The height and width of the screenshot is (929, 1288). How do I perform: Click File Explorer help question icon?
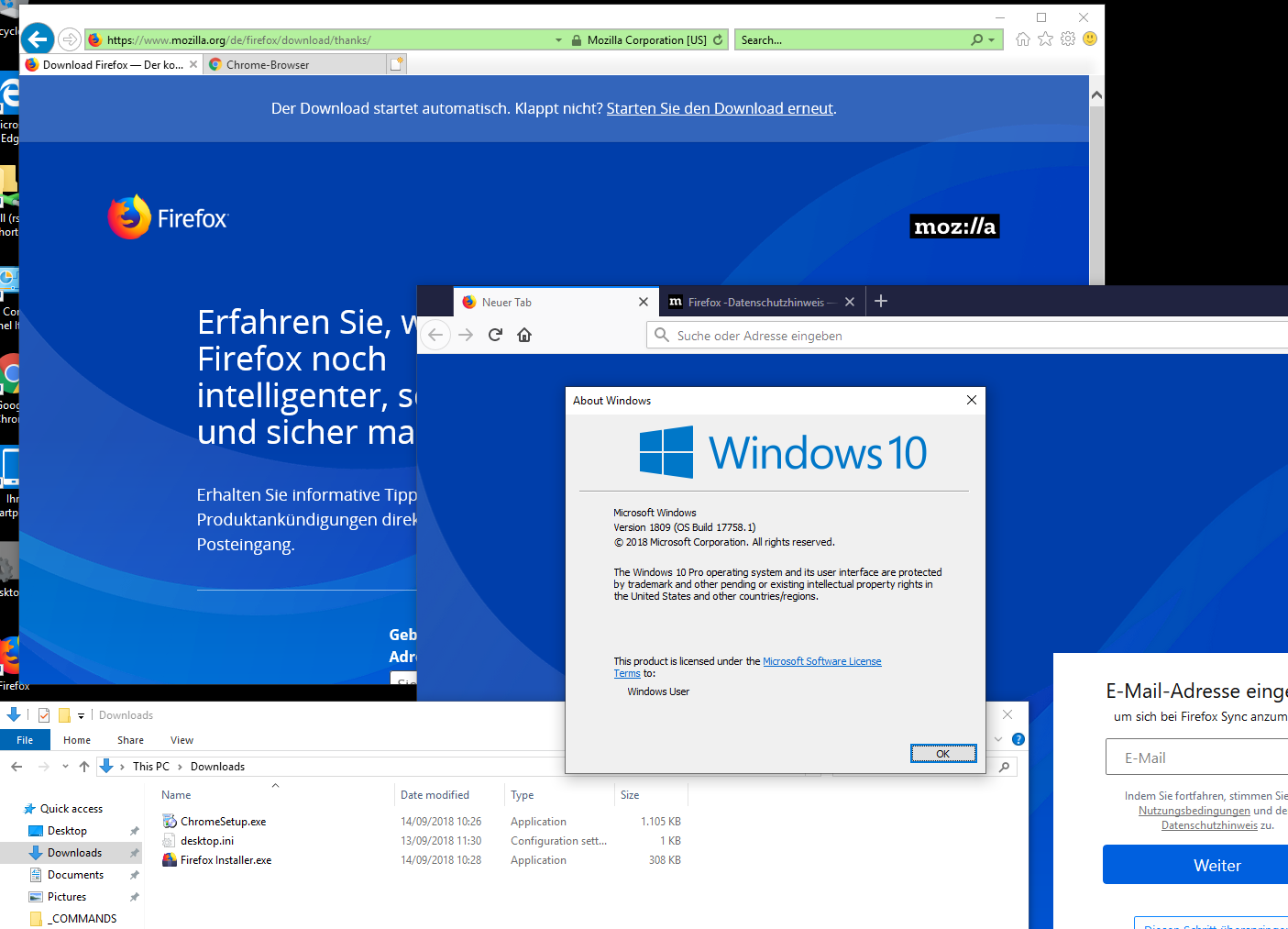coord(1018,739)
